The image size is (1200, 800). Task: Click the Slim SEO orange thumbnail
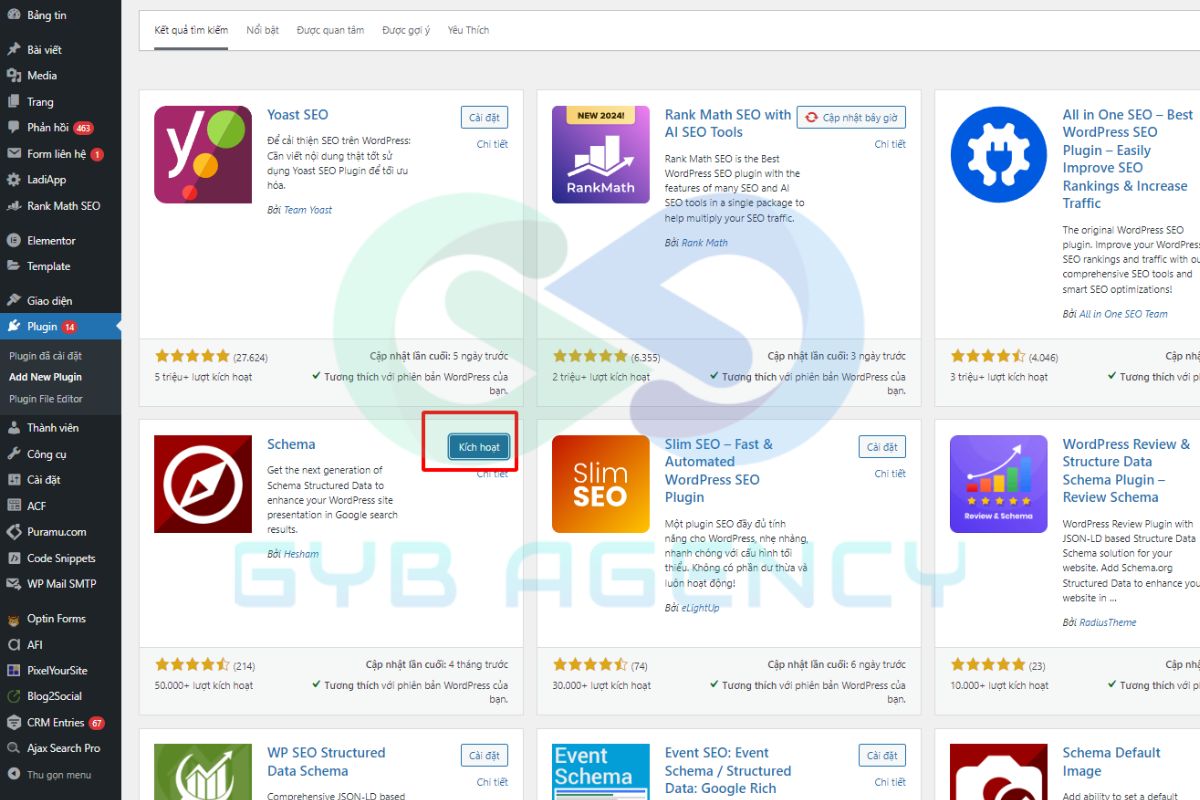[601, 484]
